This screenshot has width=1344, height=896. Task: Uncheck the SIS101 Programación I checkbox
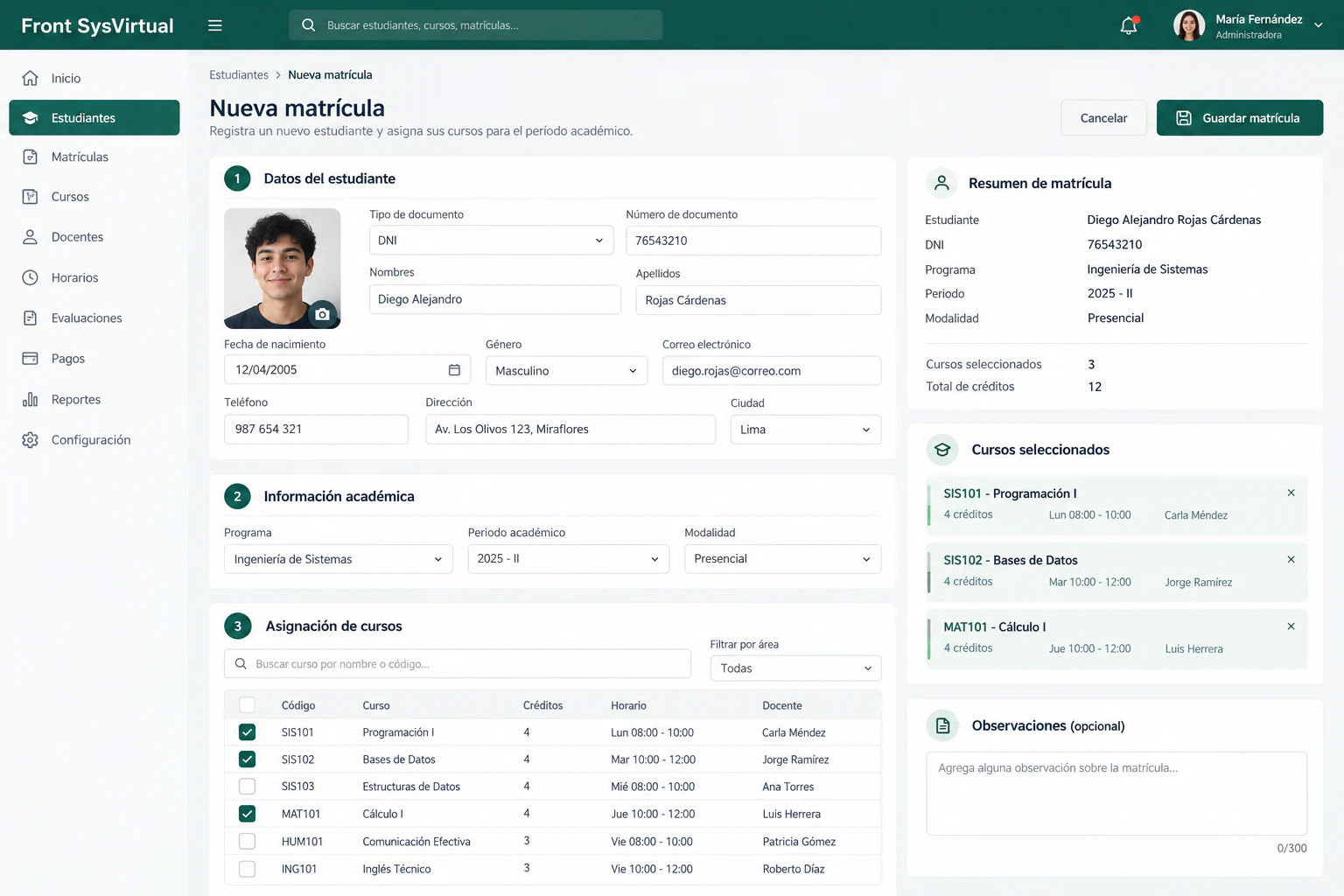(x=248, y=732)
